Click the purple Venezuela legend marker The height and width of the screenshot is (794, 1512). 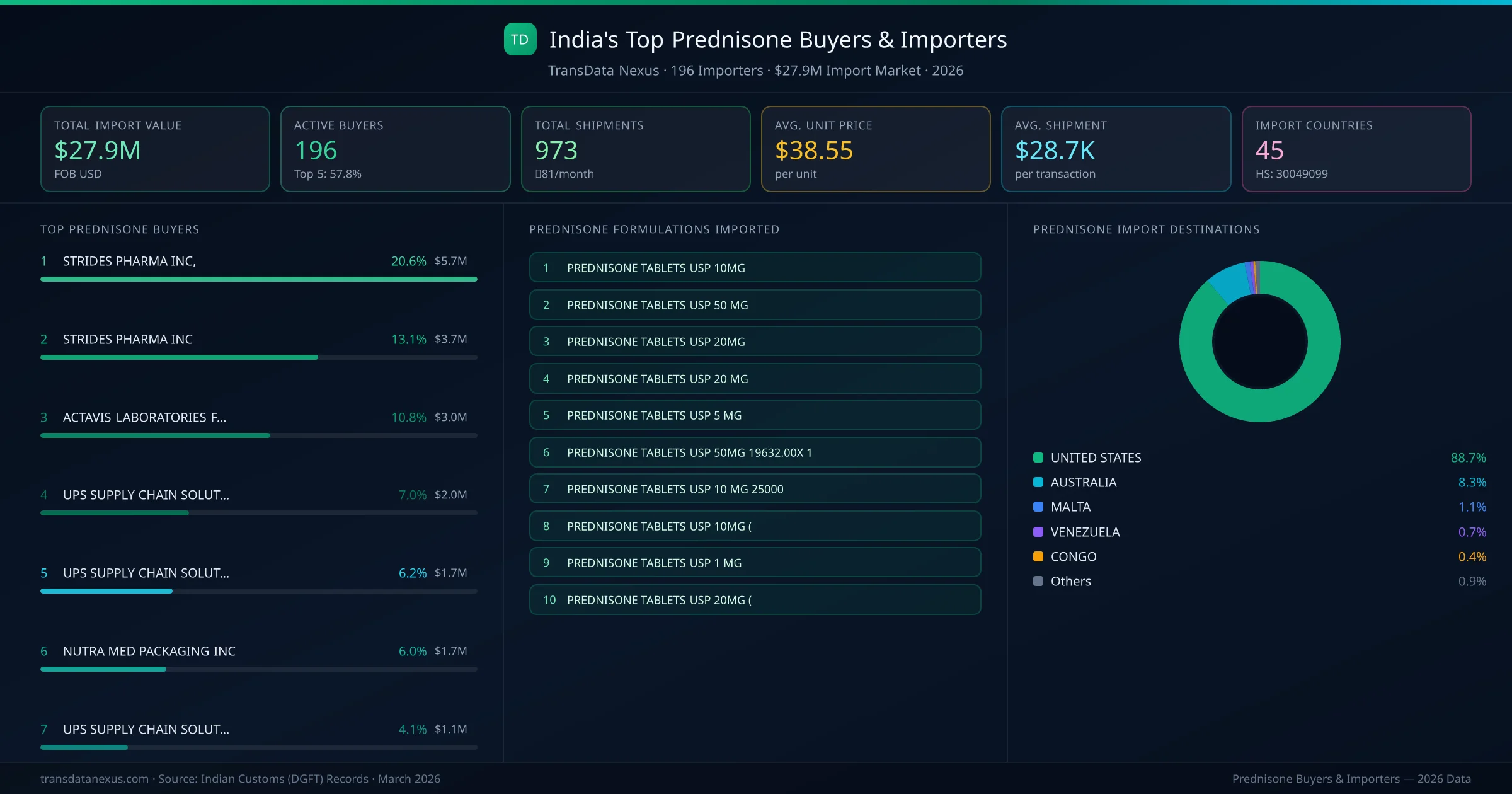tap(1038, 532)
